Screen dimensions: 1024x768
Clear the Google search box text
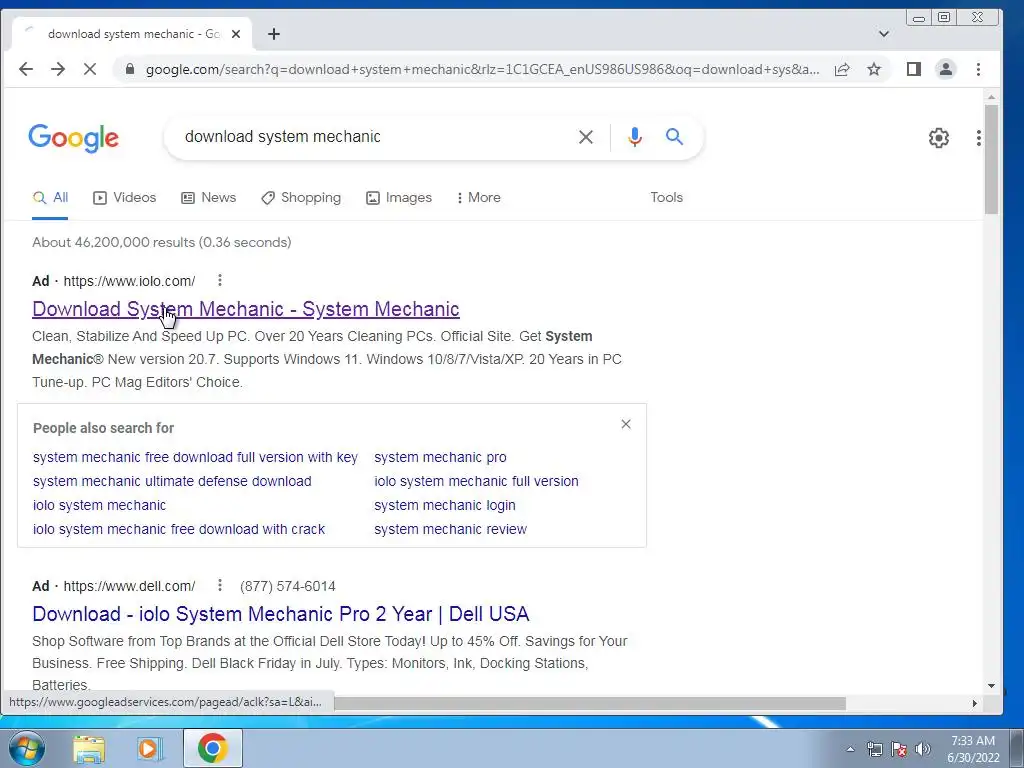pos(586,137)
